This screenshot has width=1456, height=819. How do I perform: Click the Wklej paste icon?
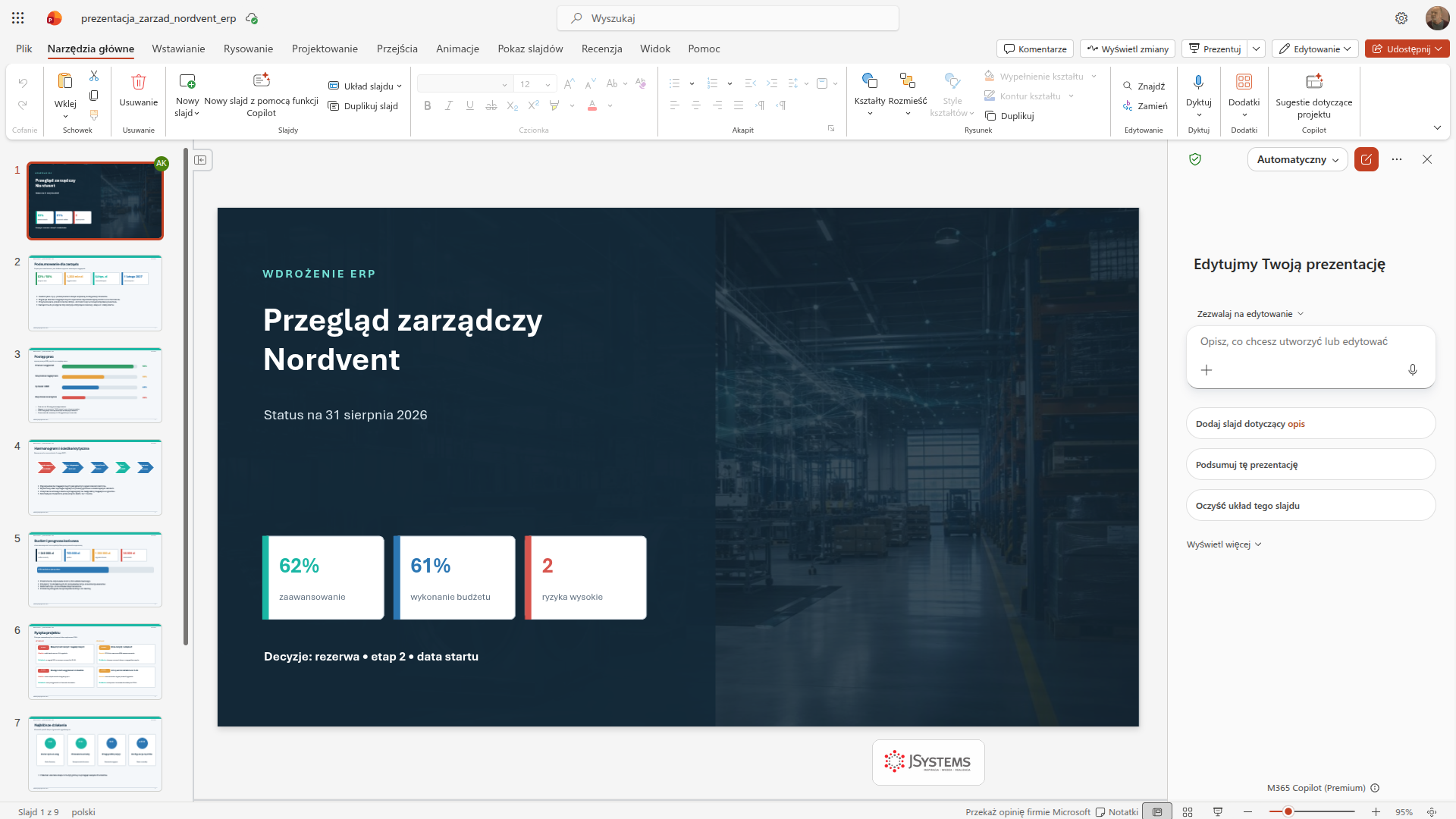[x=65, y=81]
